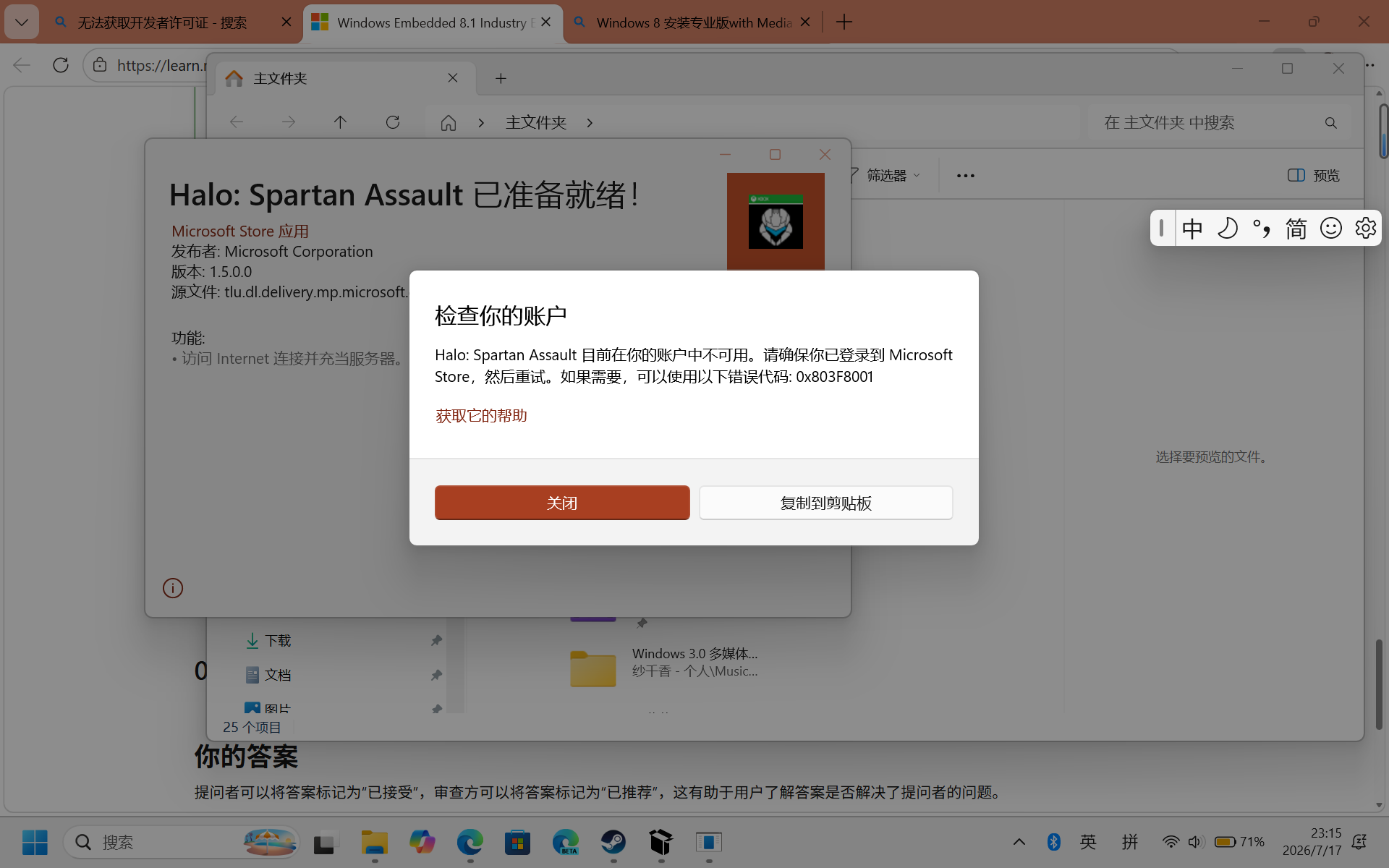Open the notification bell
1389x868 pixels.
click(x=1359, y=842)
